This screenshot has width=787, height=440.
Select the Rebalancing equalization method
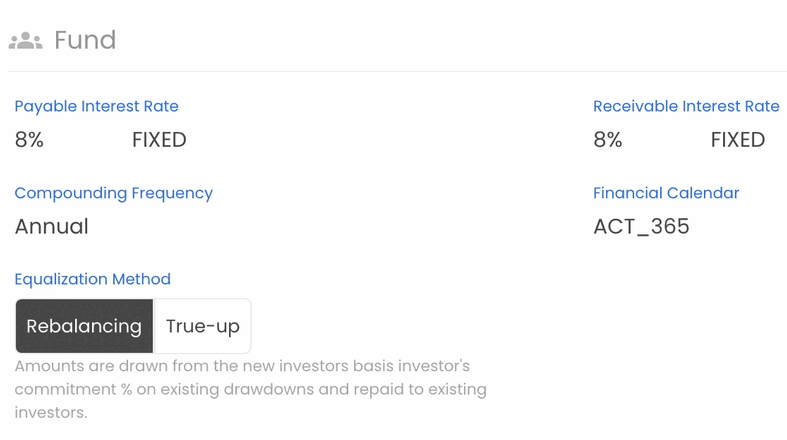[x=84, y=326]
